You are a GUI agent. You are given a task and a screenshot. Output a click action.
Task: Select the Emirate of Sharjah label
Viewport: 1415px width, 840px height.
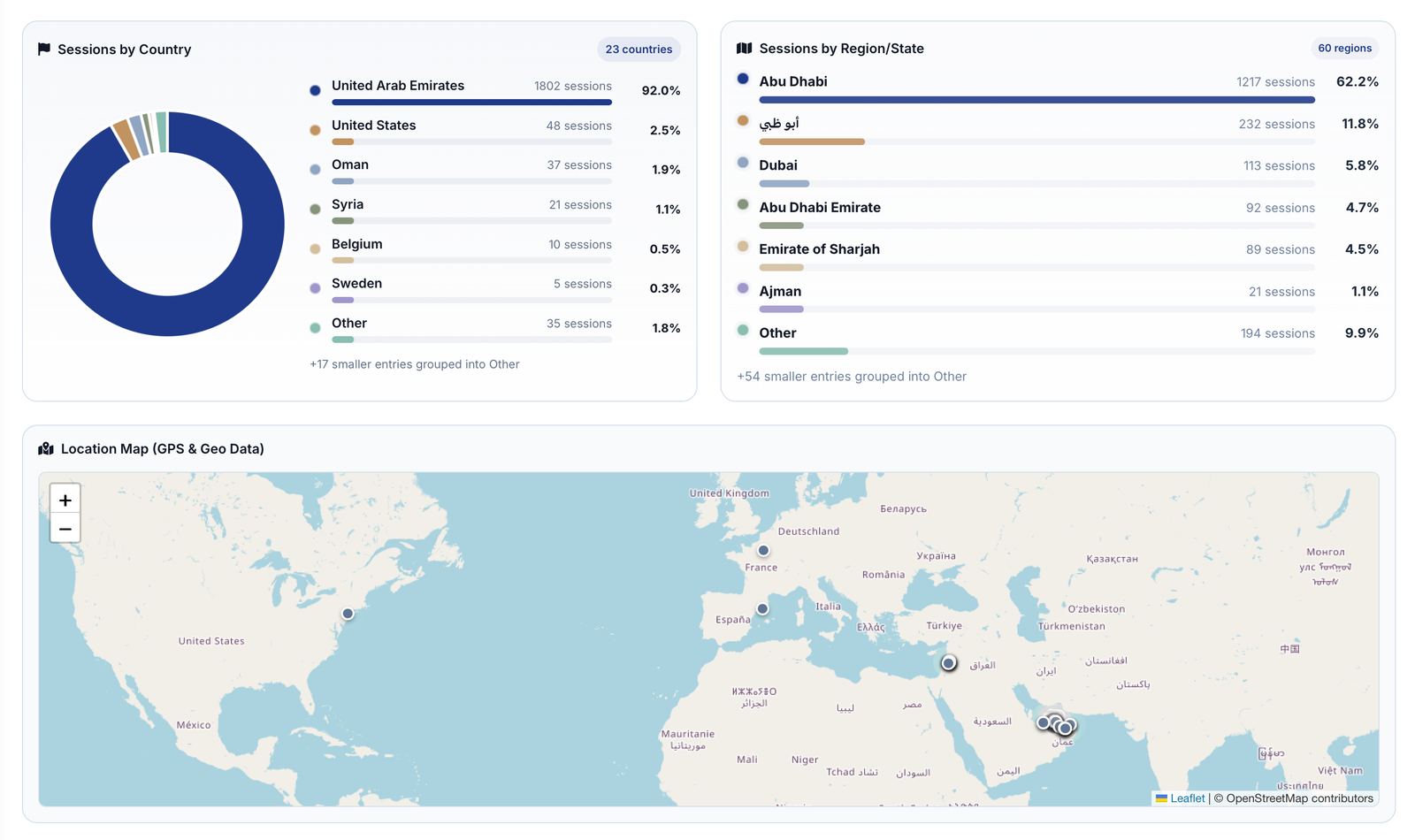[x=819, y=249]
